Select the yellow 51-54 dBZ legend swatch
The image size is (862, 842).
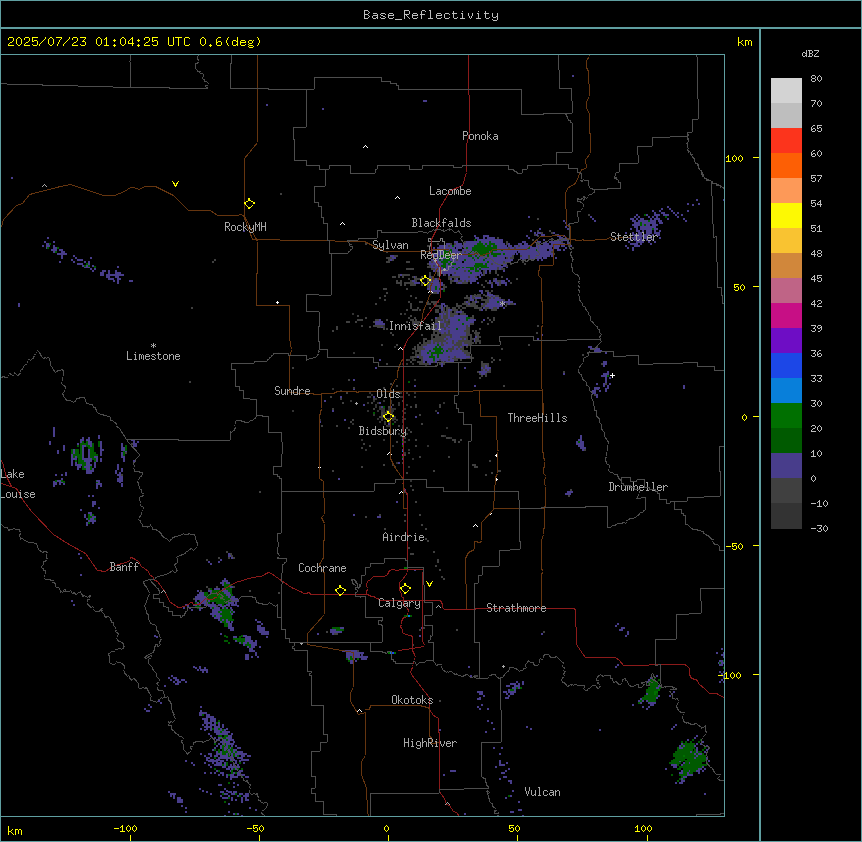(786, 215)
